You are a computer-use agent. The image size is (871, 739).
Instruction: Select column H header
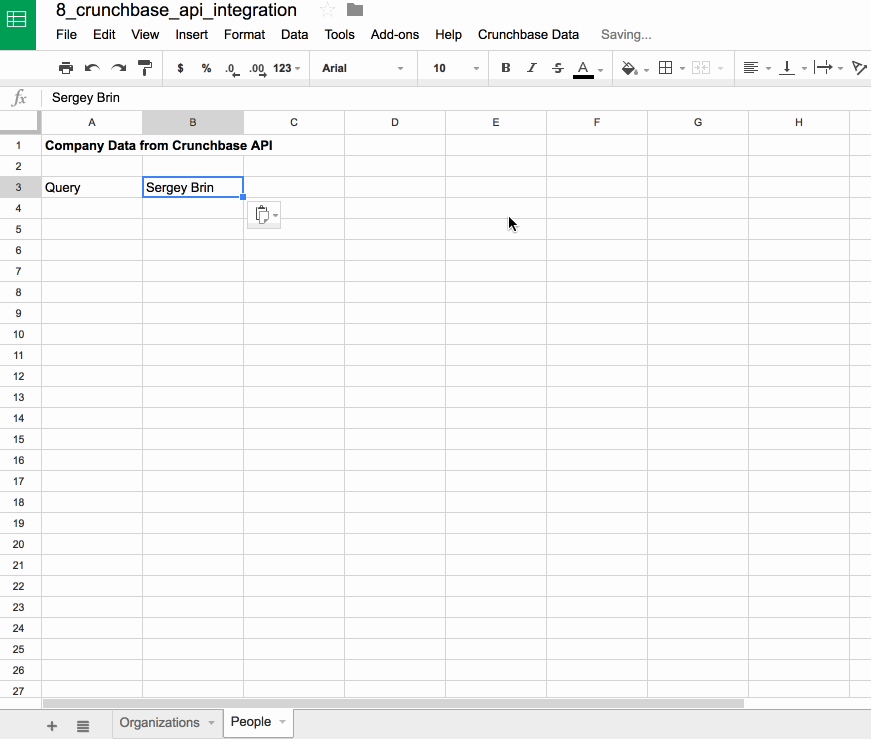[x=799, y=122]
